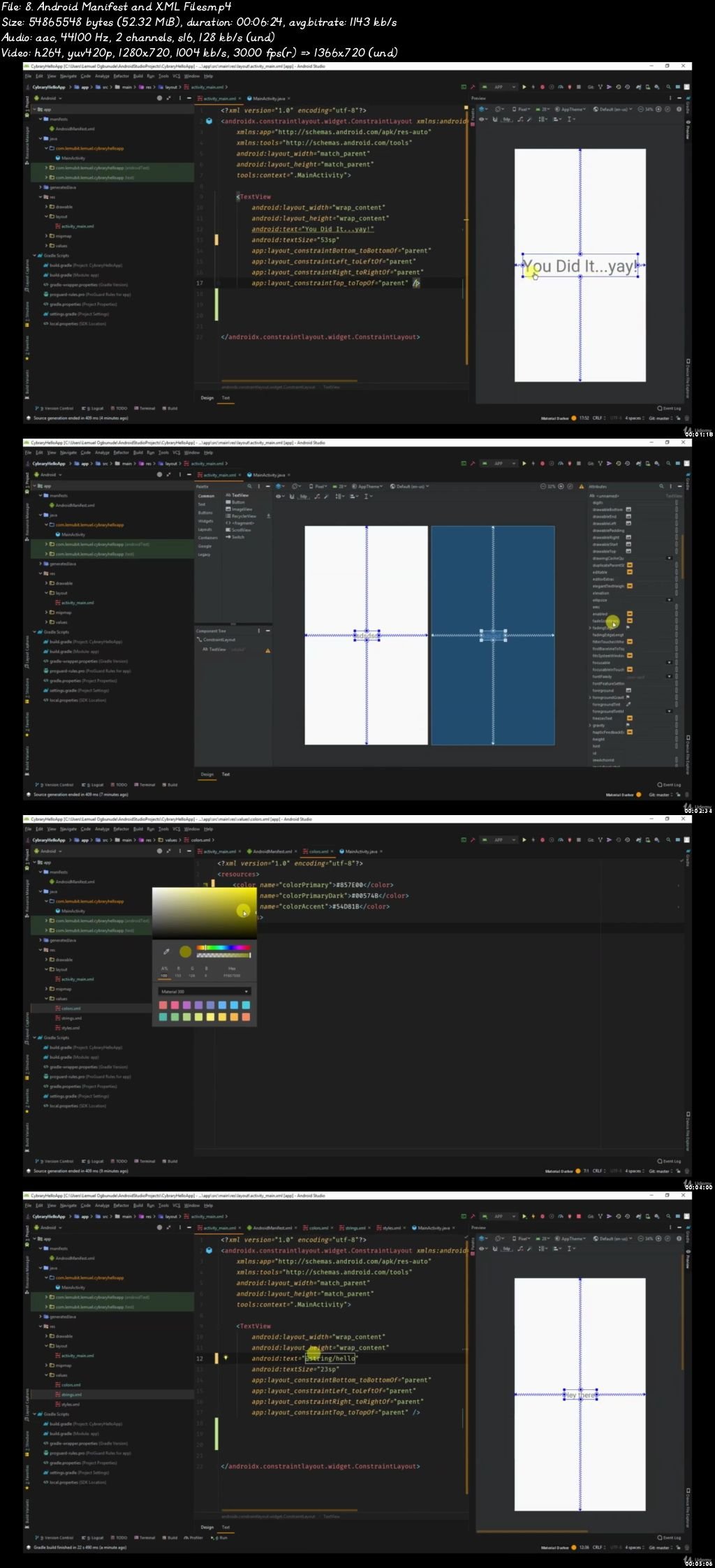This screenshot has width=715, height=1568.
Task: Toggle the hapticFeedbackEnabled checkbox in Attributes
Action: pos(630,732)
